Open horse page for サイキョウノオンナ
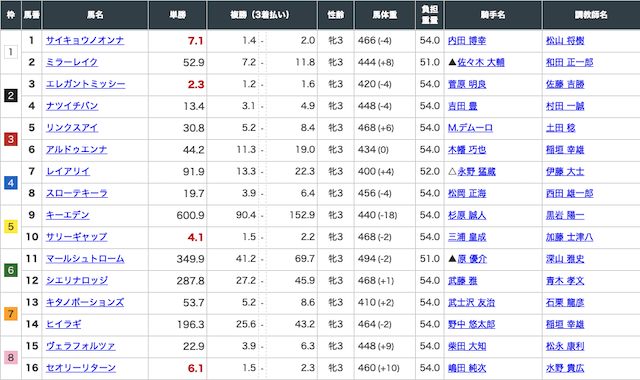 point(85,40)
